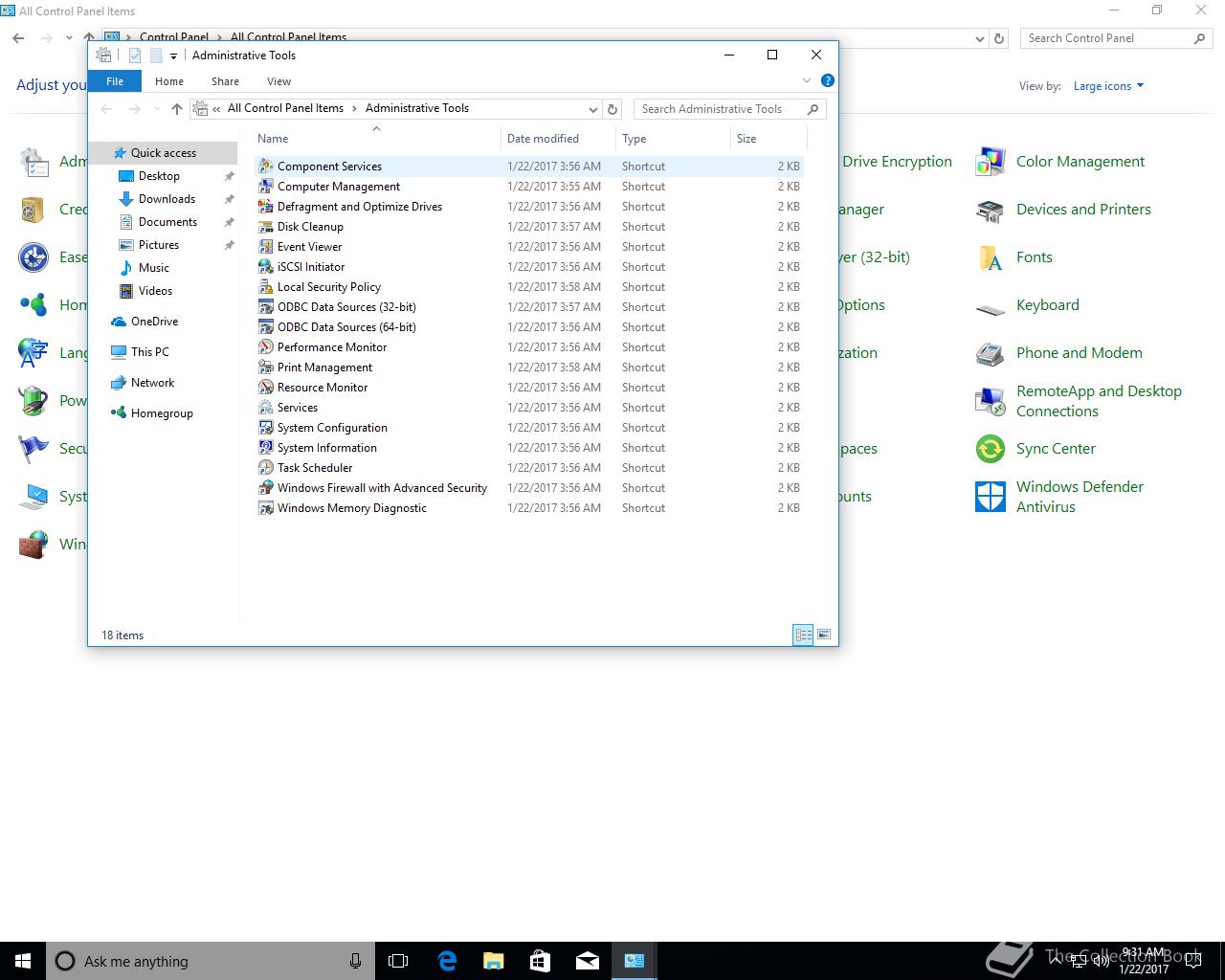Open Windows Defender Antivirus in Control Panel

coord(1059,497)
